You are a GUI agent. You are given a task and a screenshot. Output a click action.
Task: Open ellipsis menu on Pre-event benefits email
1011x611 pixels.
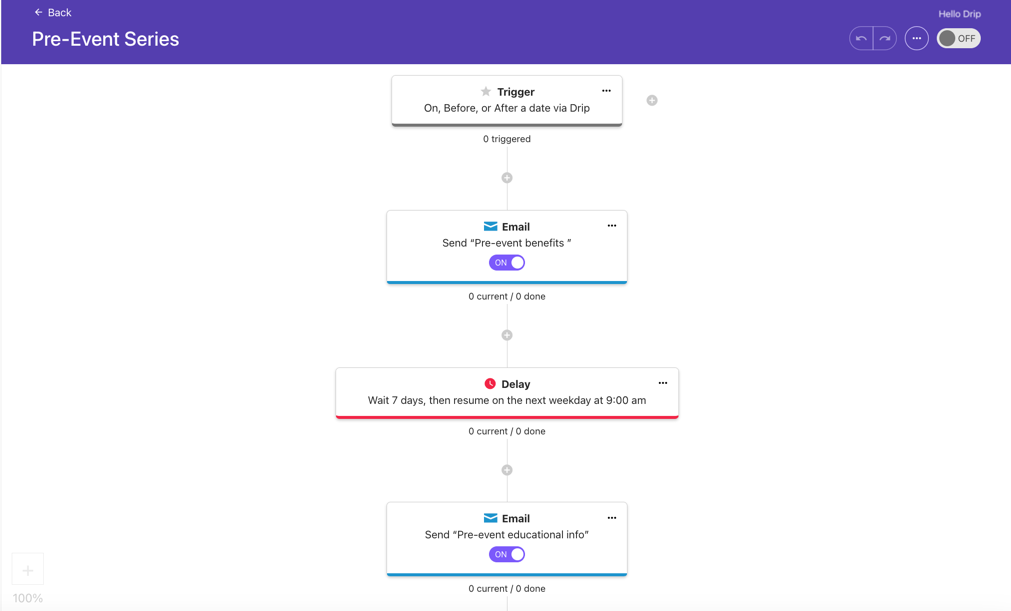click(612, 226)
